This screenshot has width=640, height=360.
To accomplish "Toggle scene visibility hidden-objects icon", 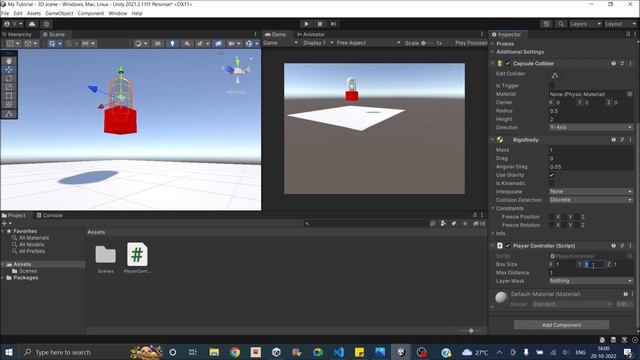I will (x=218, y=43).
